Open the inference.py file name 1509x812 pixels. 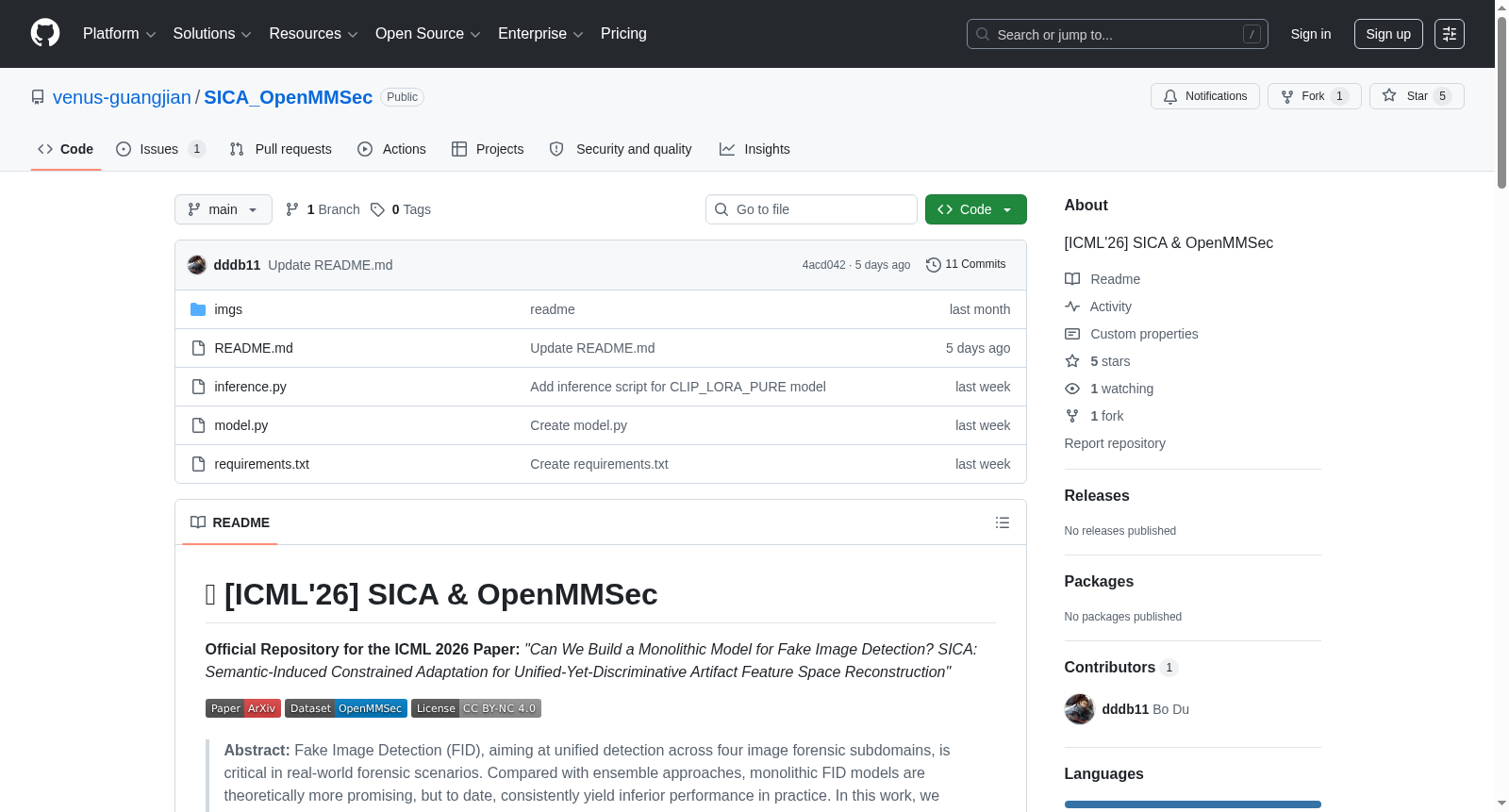pyautogui.click(x=250, y=387)
